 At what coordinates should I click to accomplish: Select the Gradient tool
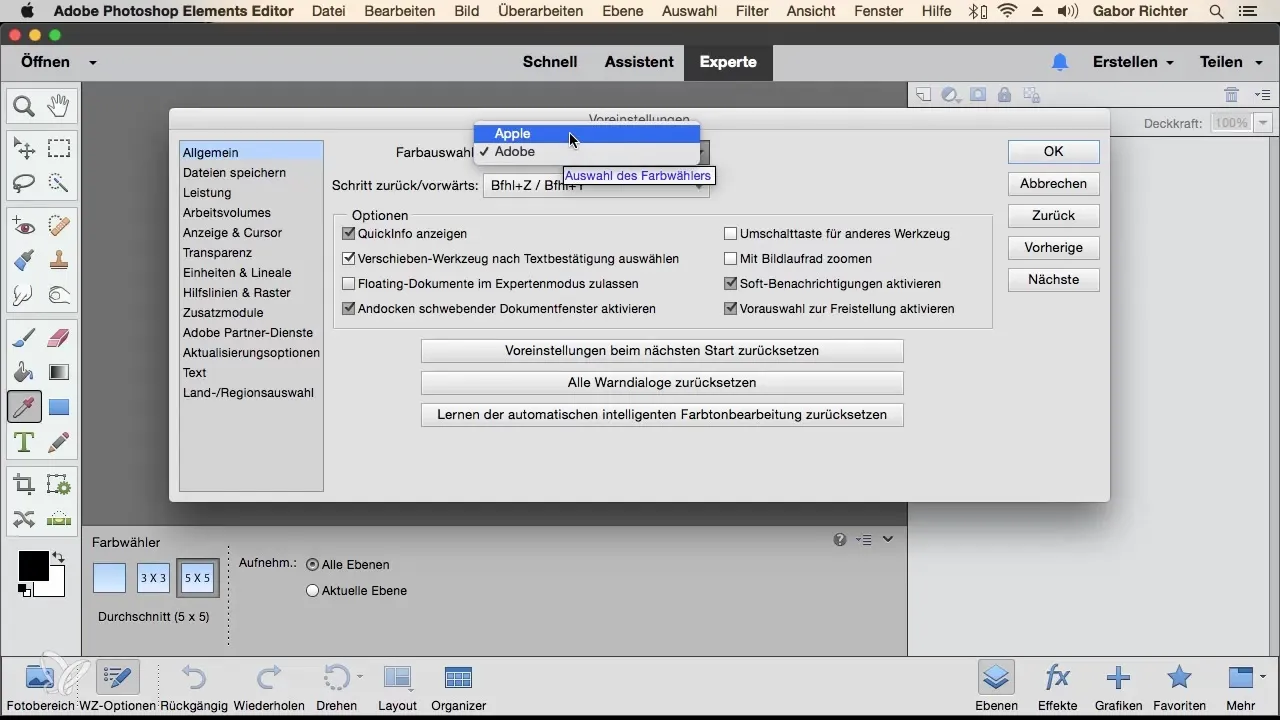(59, 373)
